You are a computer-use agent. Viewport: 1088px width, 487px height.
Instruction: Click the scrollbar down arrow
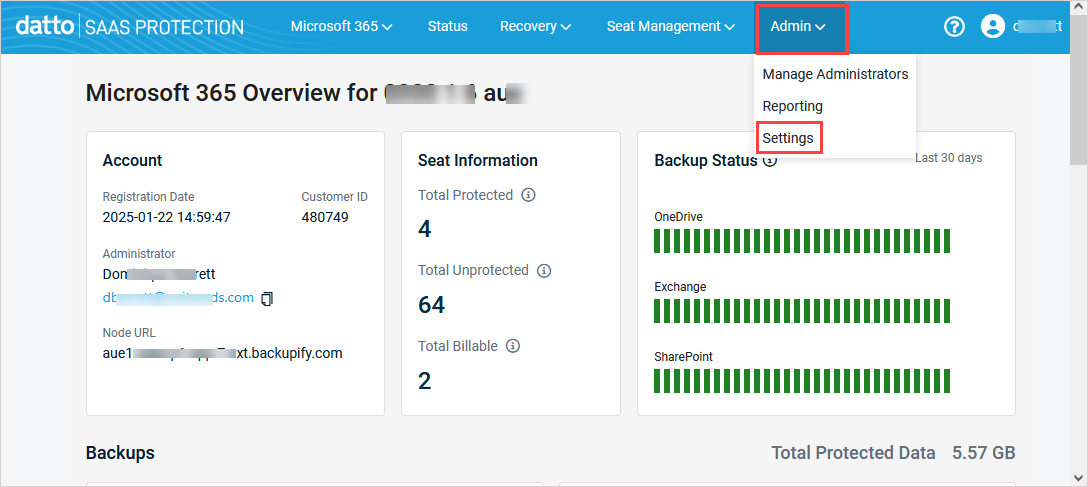pos(1079,478)
